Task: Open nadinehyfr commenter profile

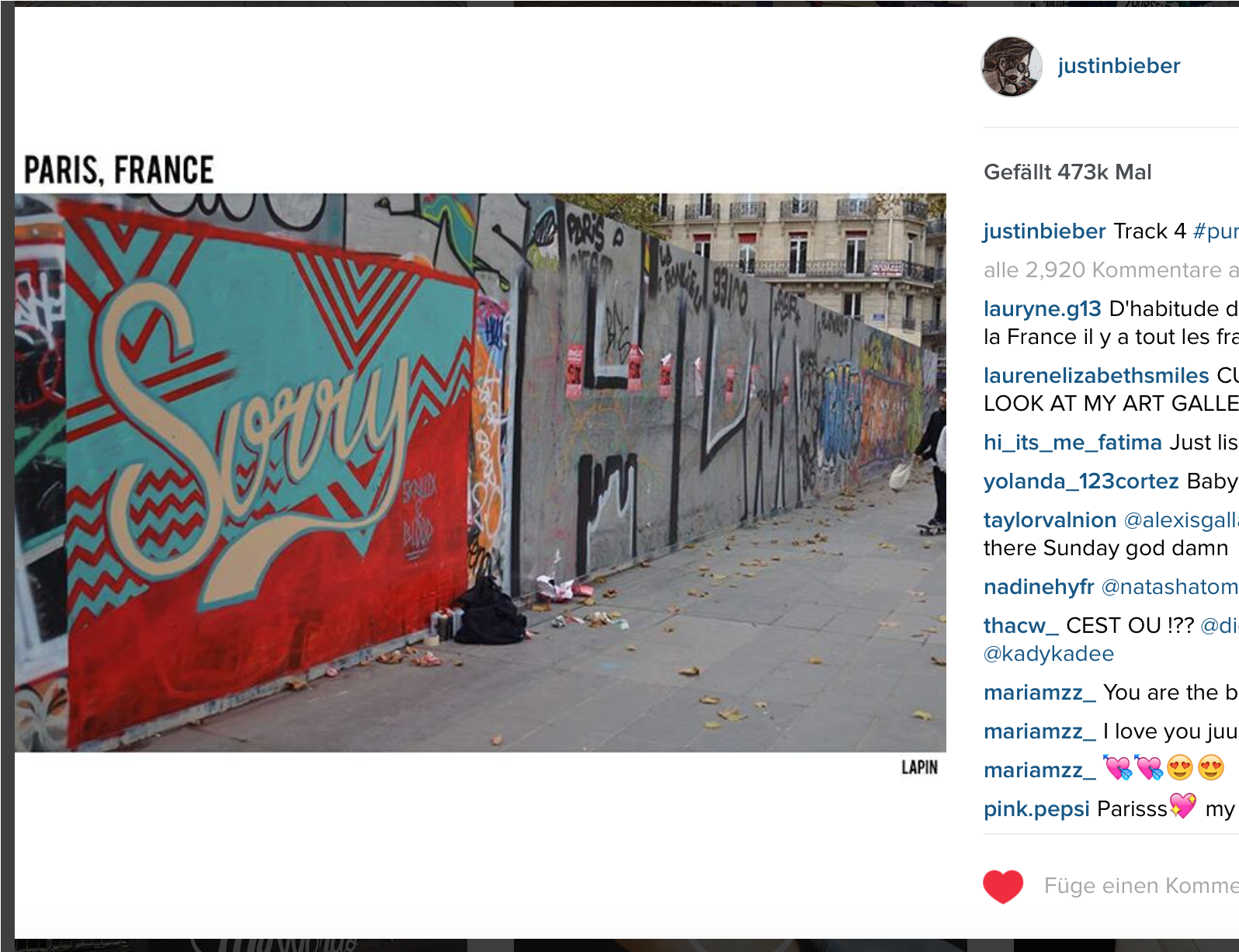Action: coord(1039,587)
